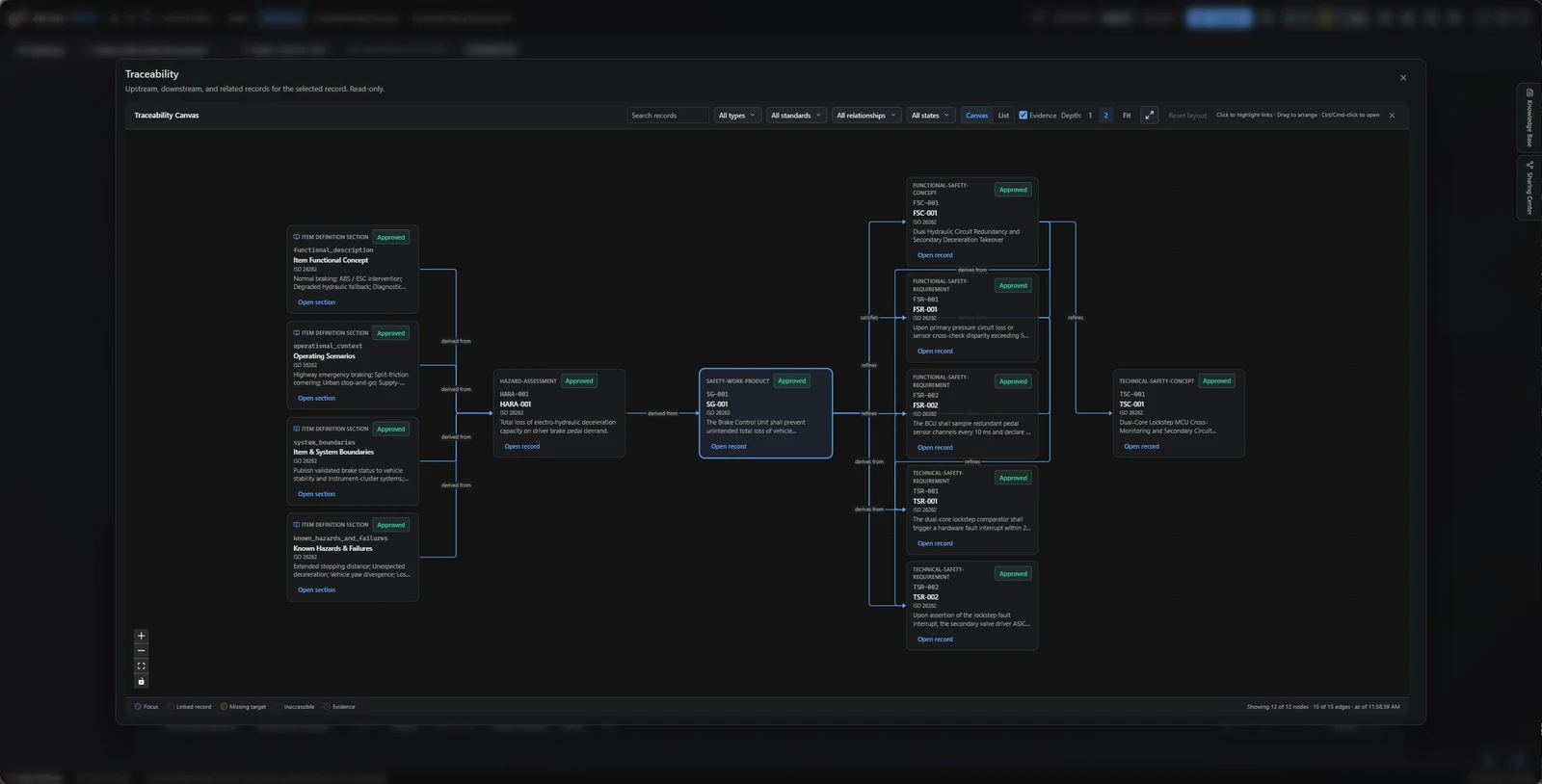Open section link for Known Hazards & Failures
The height and width of the screenshot is (784, 1542).
tap(316, 589)
